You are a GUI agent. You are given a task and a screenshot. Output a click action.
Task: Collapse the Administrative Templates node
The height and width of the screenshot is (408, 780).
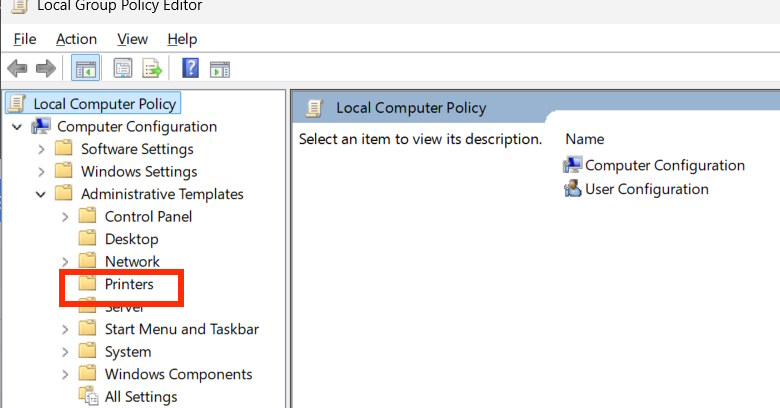pos(41,194)
